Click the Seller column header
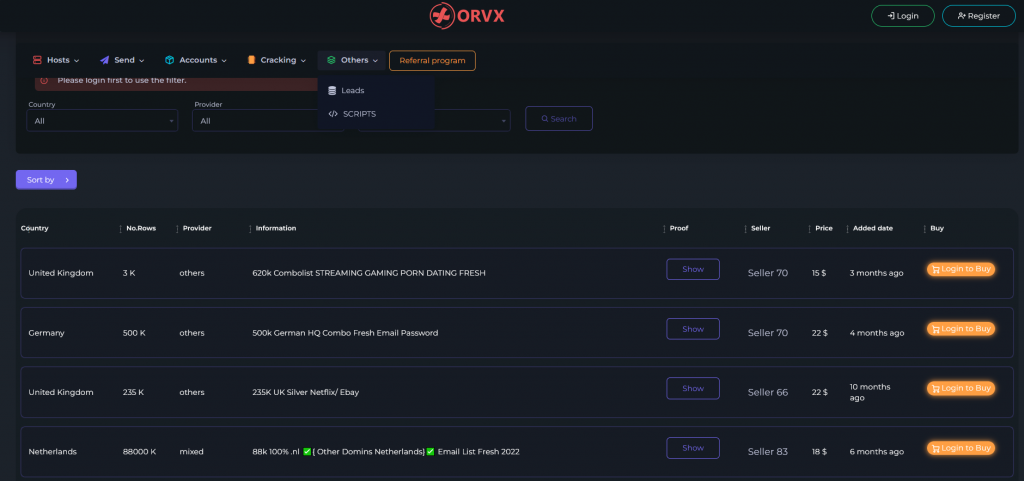1024x481 pixels. [760, 228]
